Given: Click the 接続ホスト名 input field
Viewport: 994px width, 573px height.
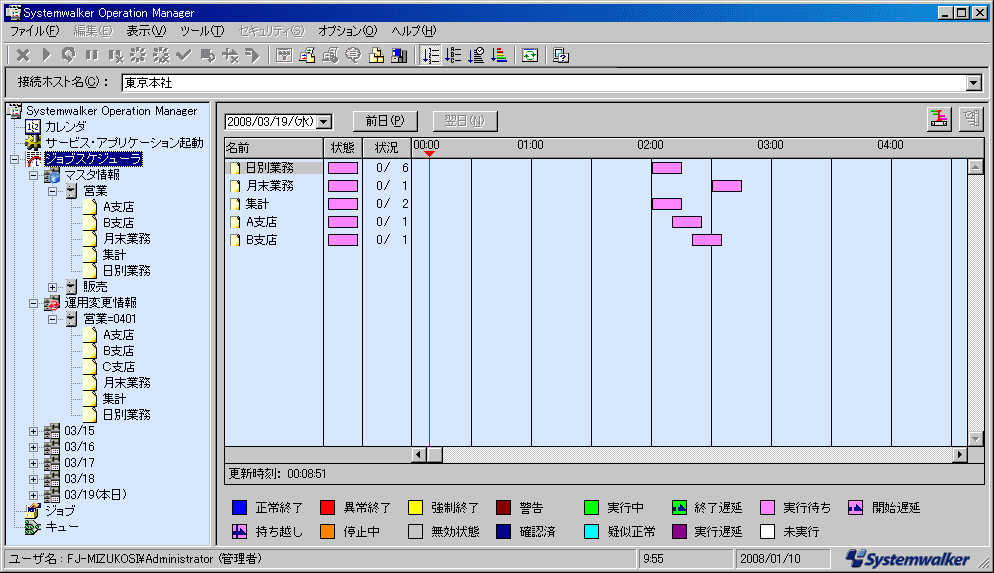Looking at the screenshot, I should pyautogui.click(x=544, y=82).
